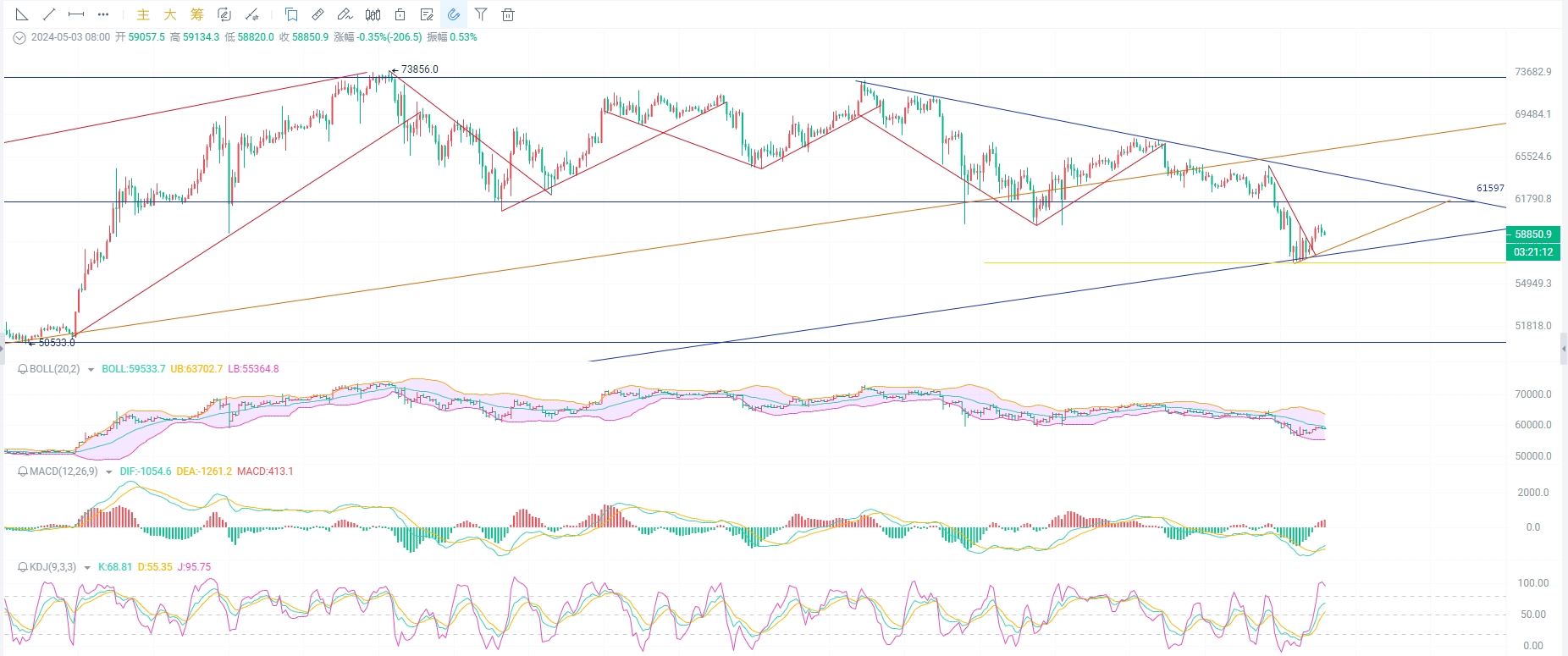Click the KDJ(9,3,3) indicator name
Screen dimensions: 1568x656
point(52,567)
